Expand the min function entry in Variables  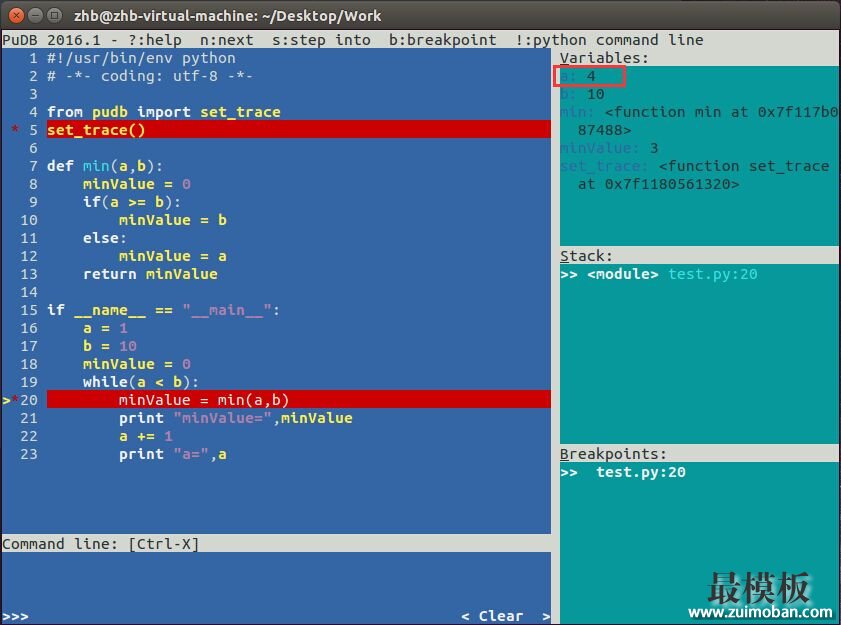(x=690, y=112)
